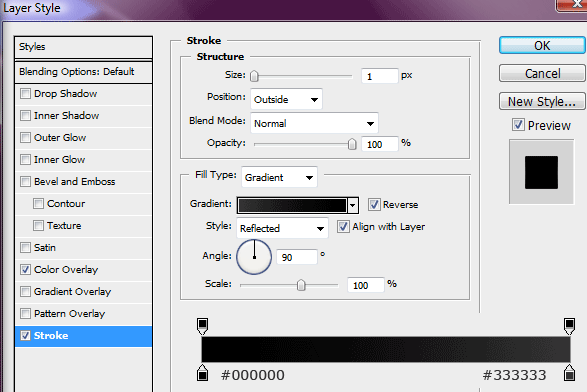Select the Pattern Overlay label

point(69,313)
